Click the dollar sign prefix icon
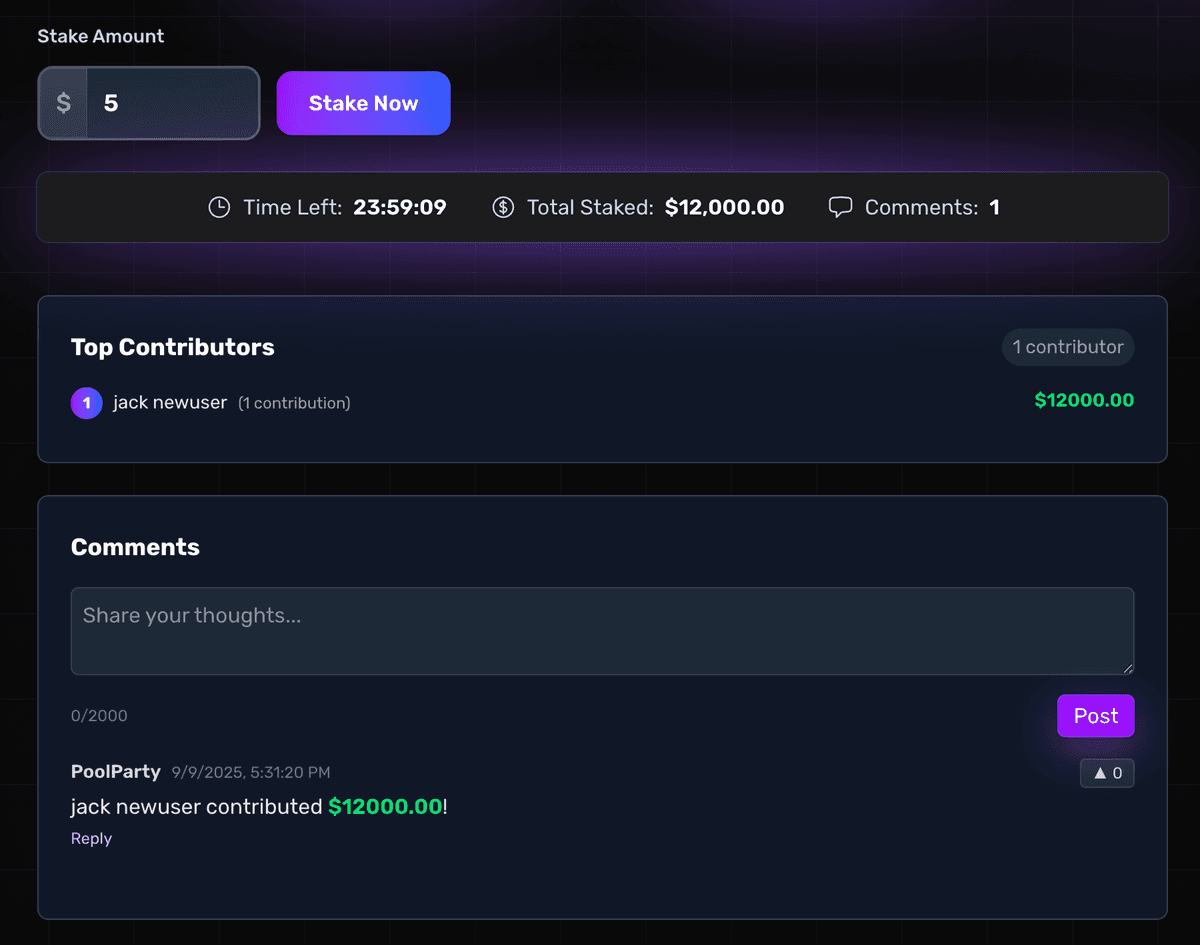1200x945 pixels. 63,103
